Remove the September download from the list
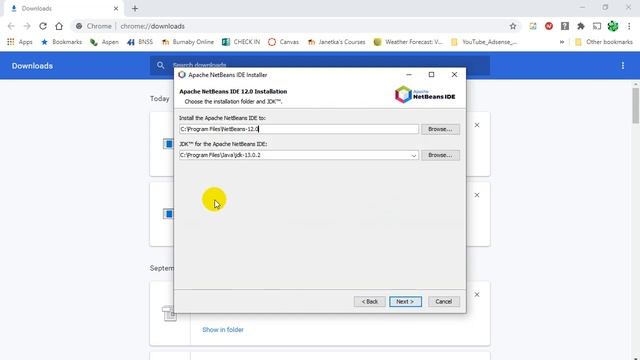 coord(477,295)
